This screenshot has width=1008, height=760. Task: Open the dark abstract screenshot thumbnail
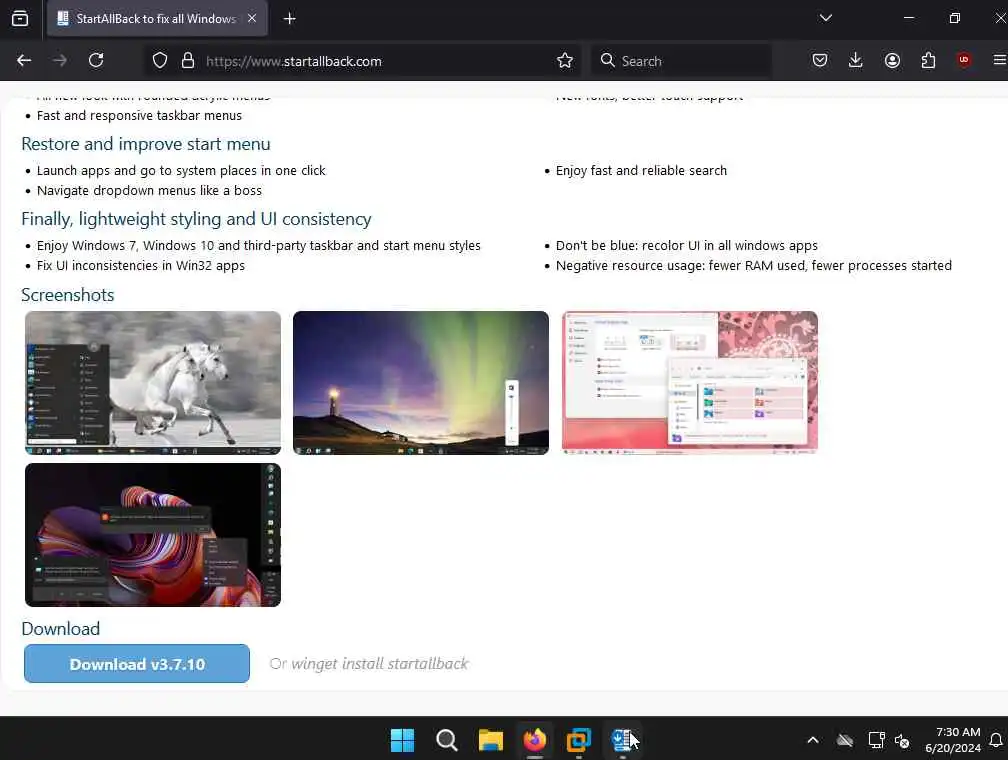tap(153, 534)
